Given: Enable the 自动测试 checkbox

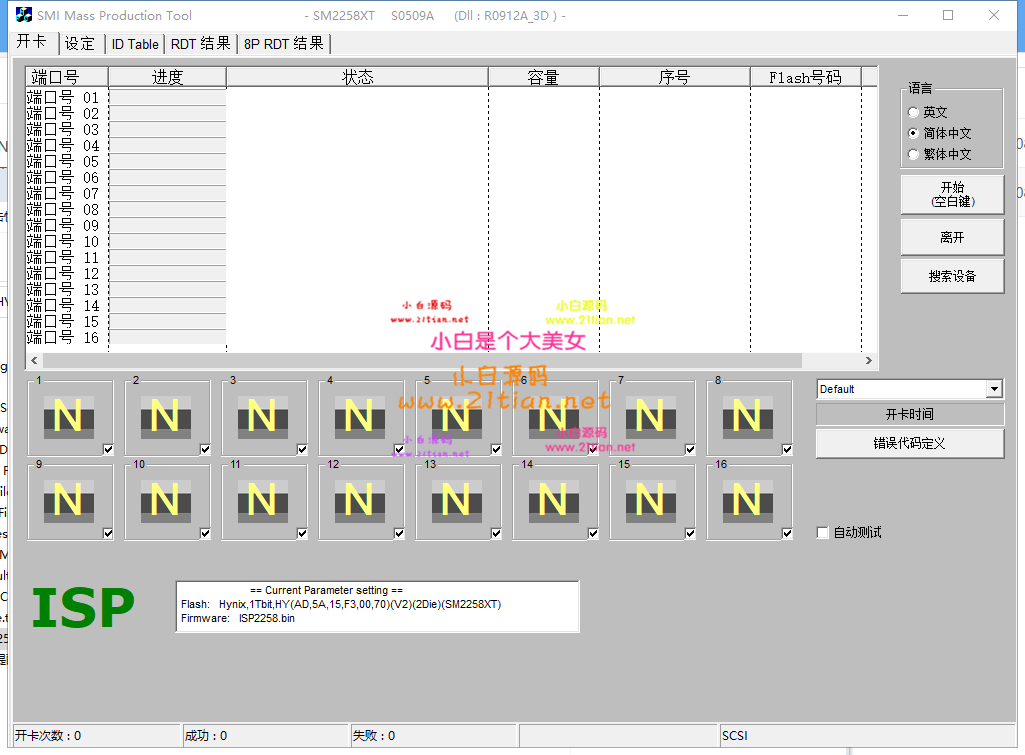Looking at the screenshot, I should click(823, 533).
